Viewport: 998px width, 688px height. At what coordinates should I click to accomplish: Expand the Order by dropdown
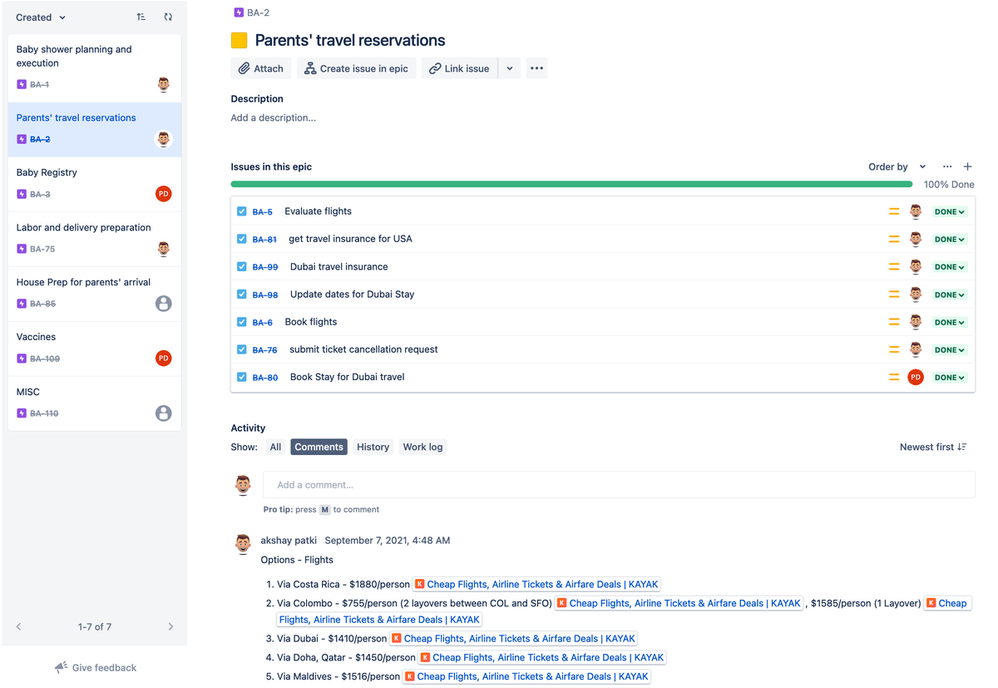click(897, 167)
